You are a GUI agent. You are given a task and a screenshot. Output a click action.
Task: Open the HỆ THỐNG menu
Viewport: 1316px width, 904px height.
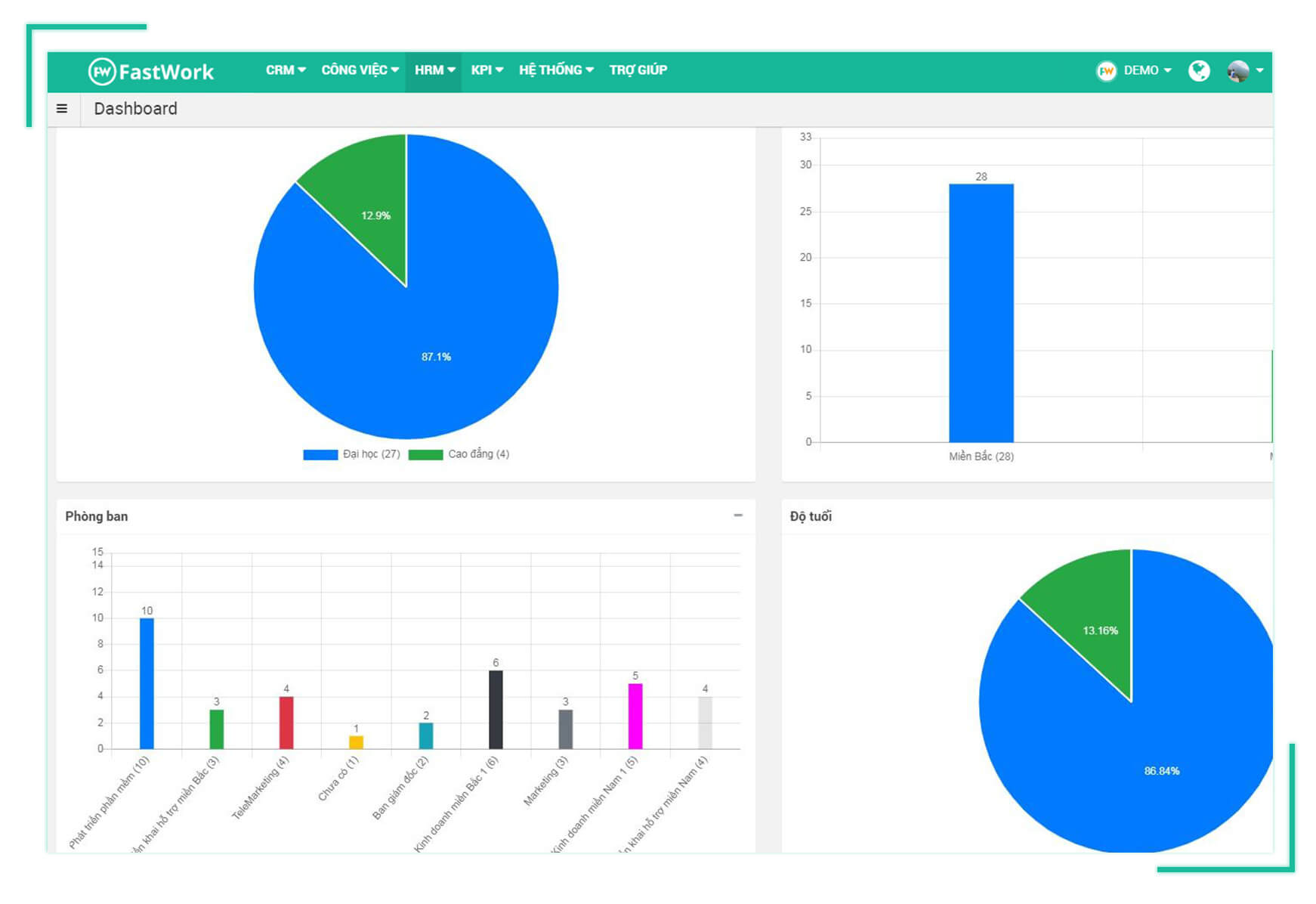point(555,70)
